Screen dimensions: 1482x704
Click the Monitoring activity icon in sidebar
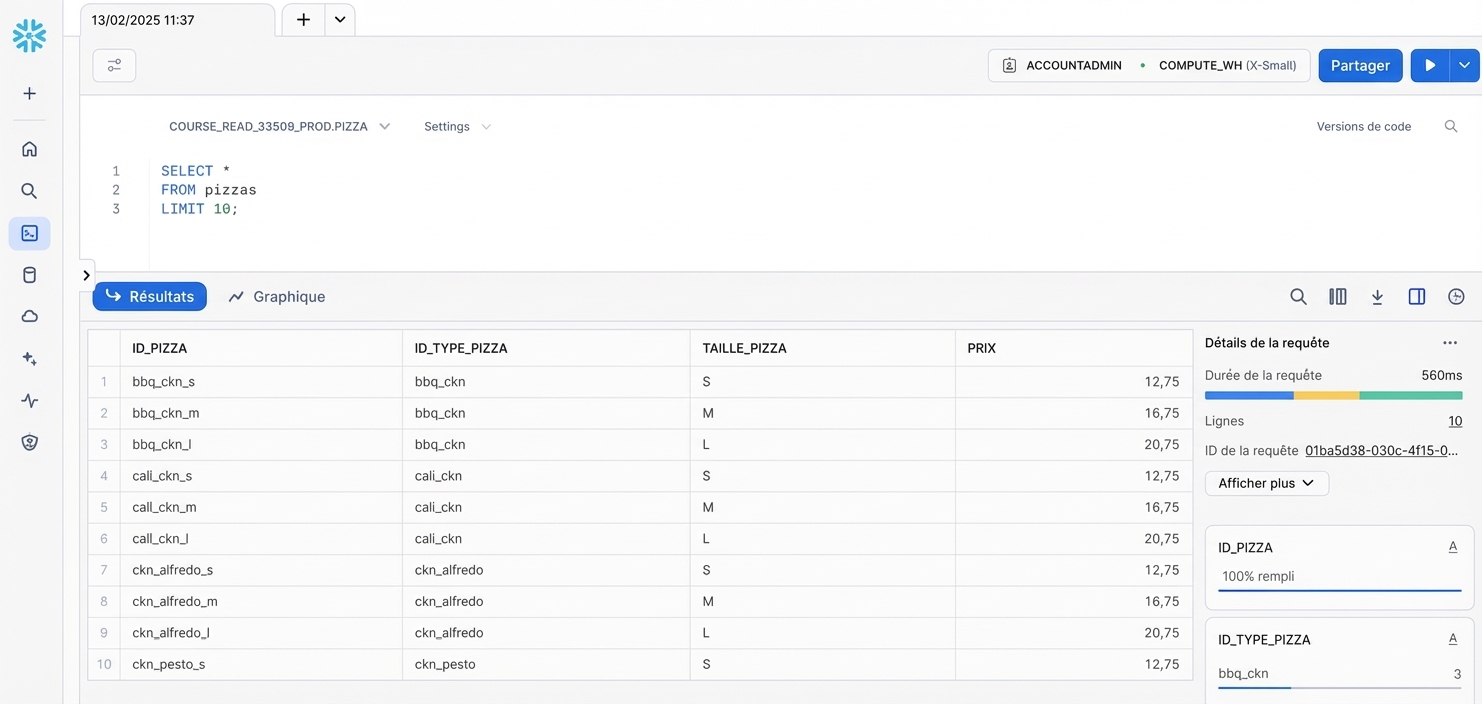[29, 401]
